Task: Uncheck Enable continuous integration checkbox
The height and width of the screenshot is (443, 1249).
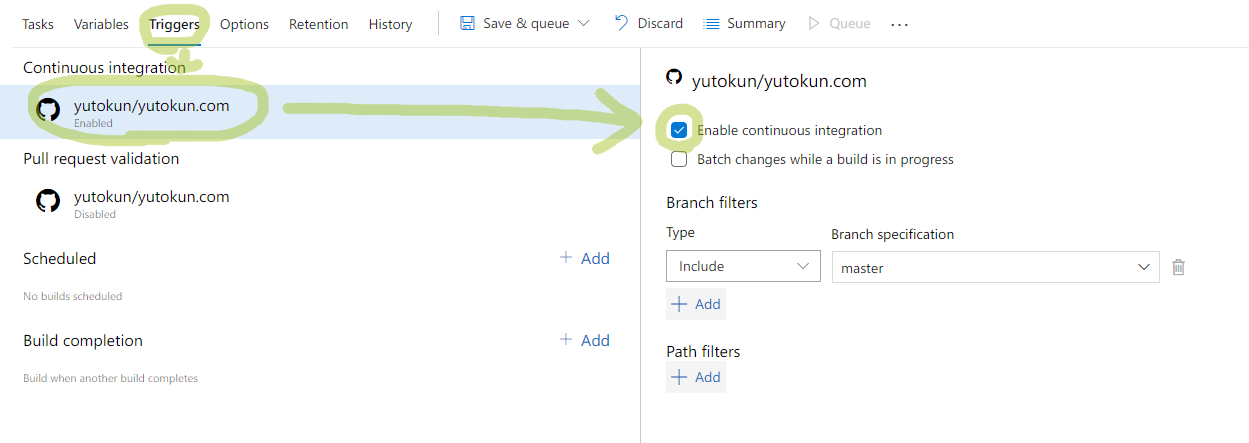Action: point(680,130)
